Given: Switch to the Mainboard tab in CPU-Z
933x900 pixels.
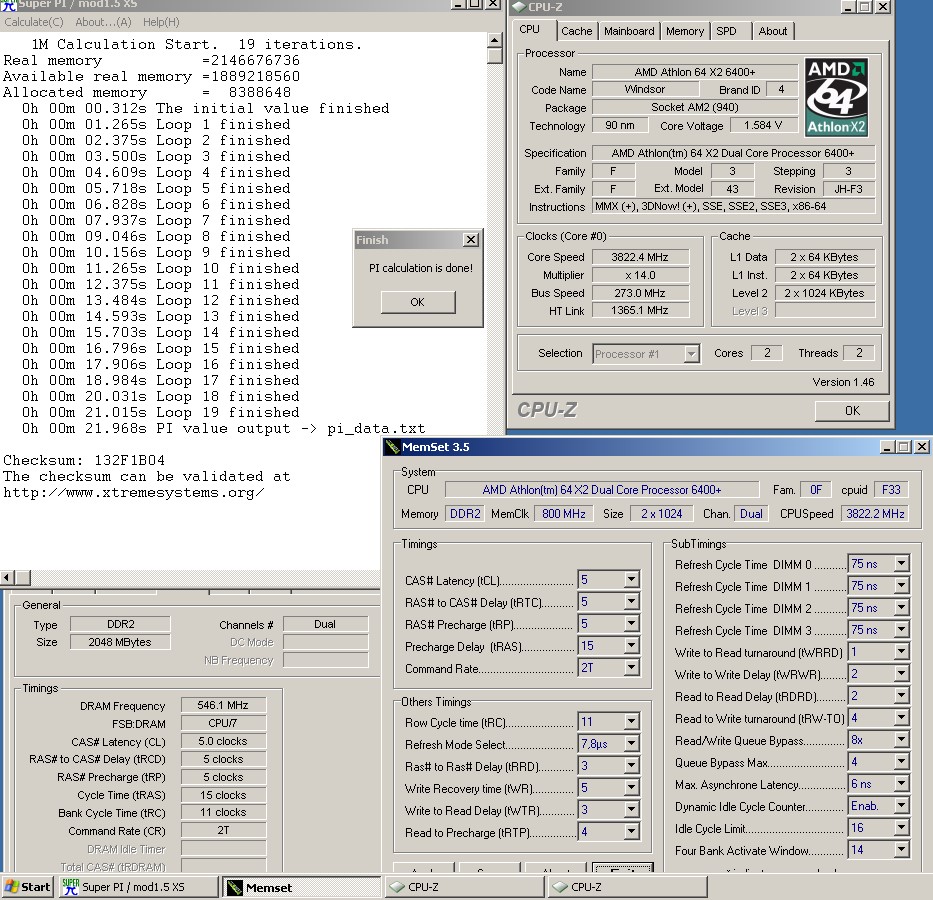Looking at the screenshot, I should click(629, 31).
